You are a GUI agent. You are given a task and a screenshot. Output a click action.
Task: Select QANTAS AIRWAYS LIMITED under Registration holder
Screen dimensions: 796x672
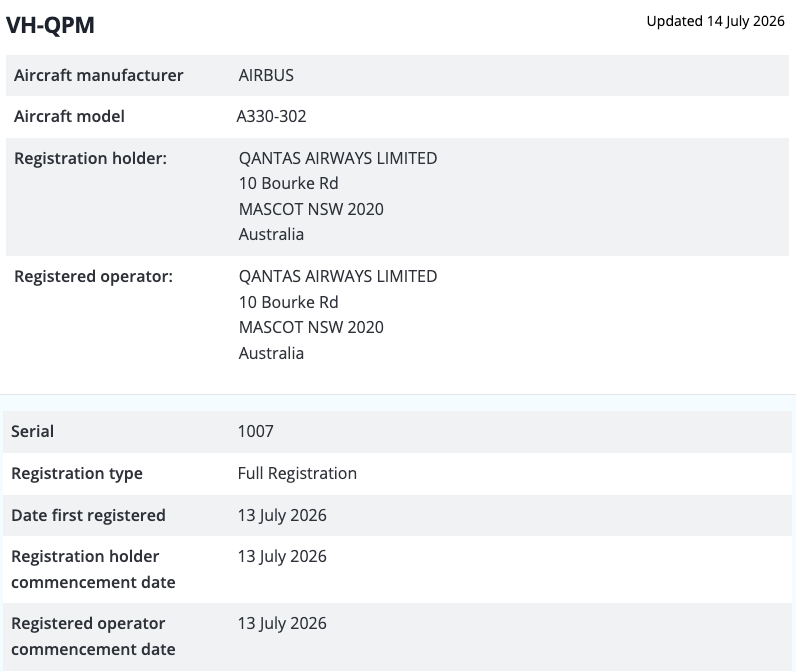[x=338, y=158]
